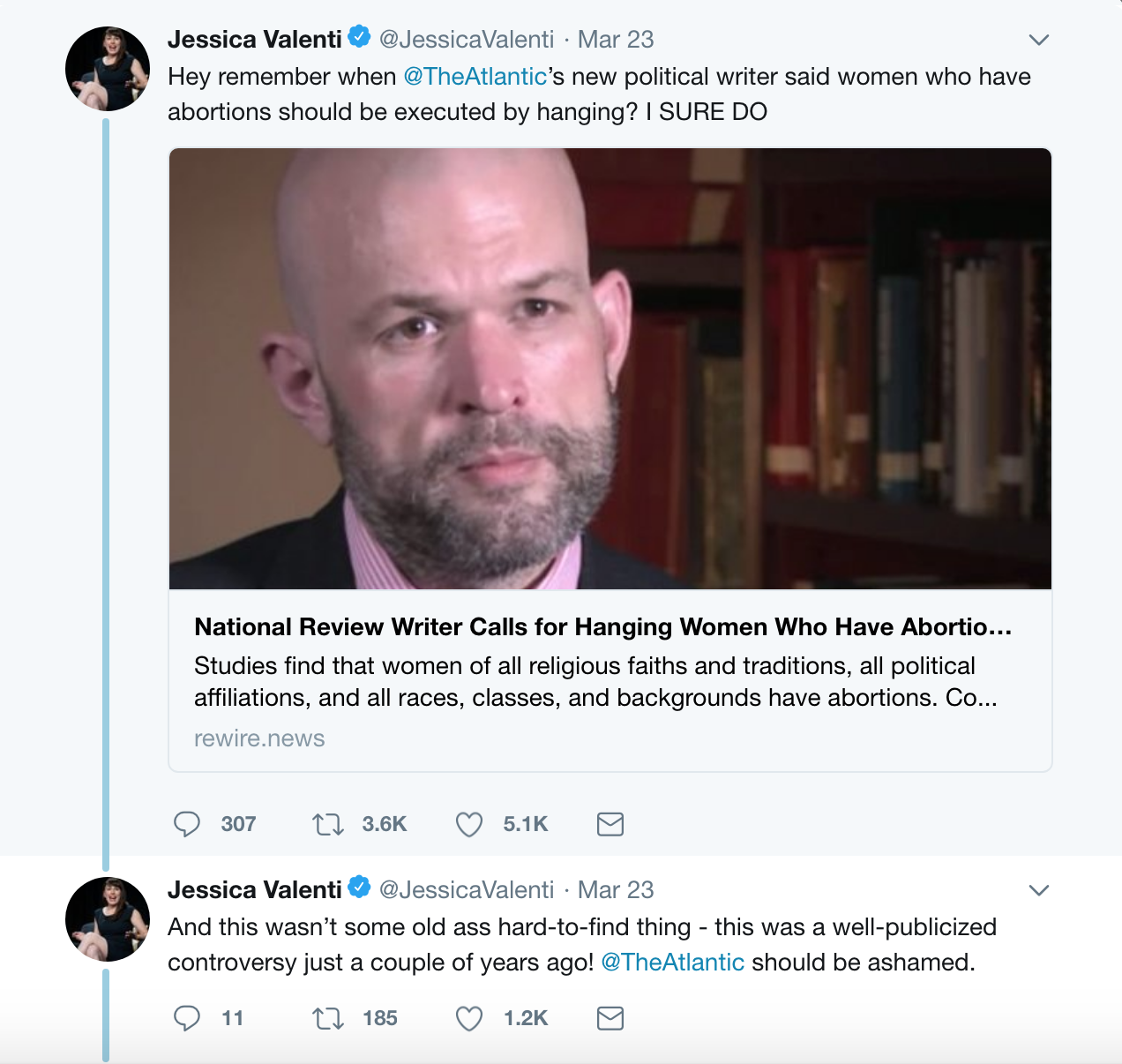
Task: Open the first tweet's more-options chevron
Action: pyautogui.click(x=1039, y=40)
